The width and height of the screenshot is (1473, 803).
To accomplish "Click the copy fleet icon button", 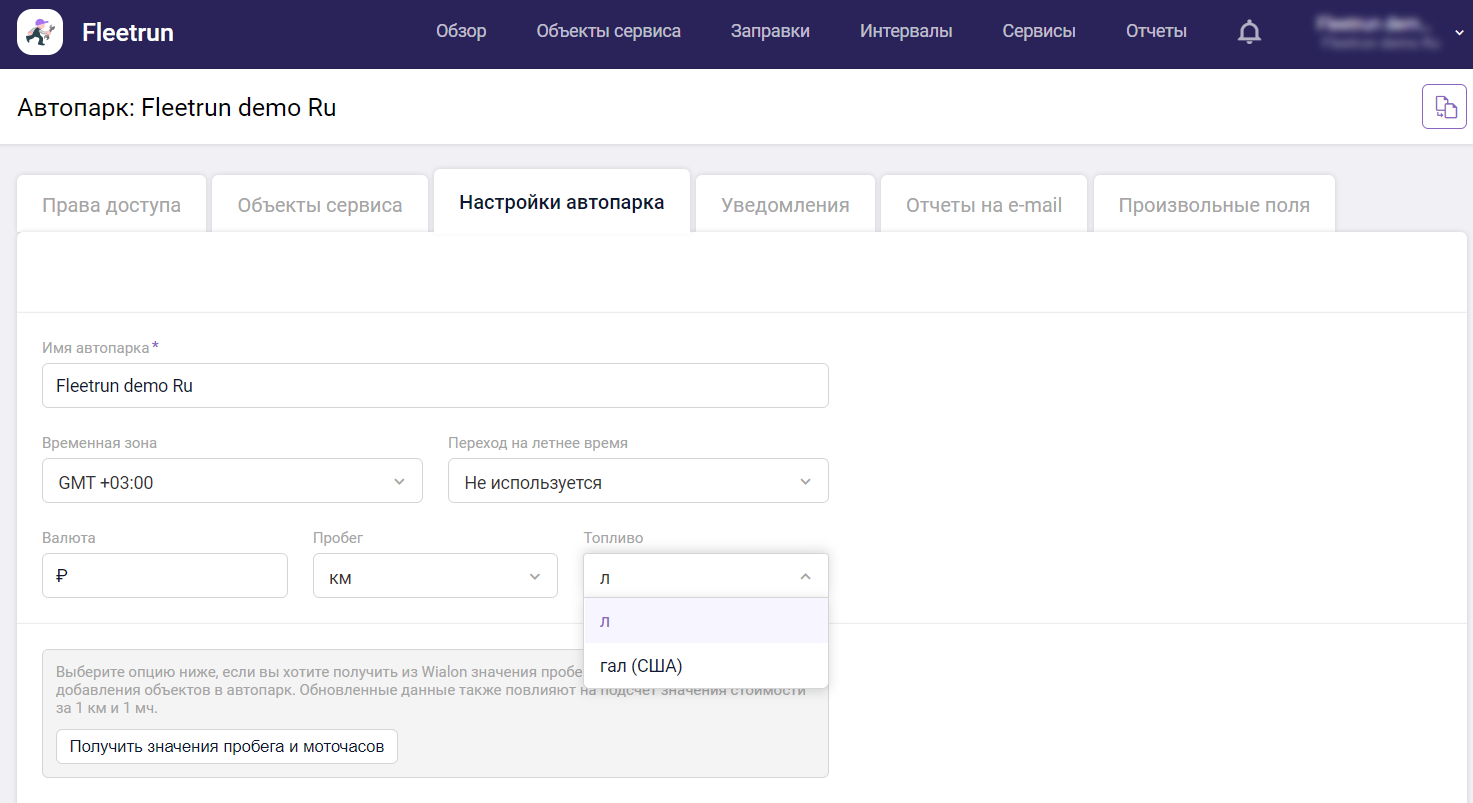I will [1444, 107].
